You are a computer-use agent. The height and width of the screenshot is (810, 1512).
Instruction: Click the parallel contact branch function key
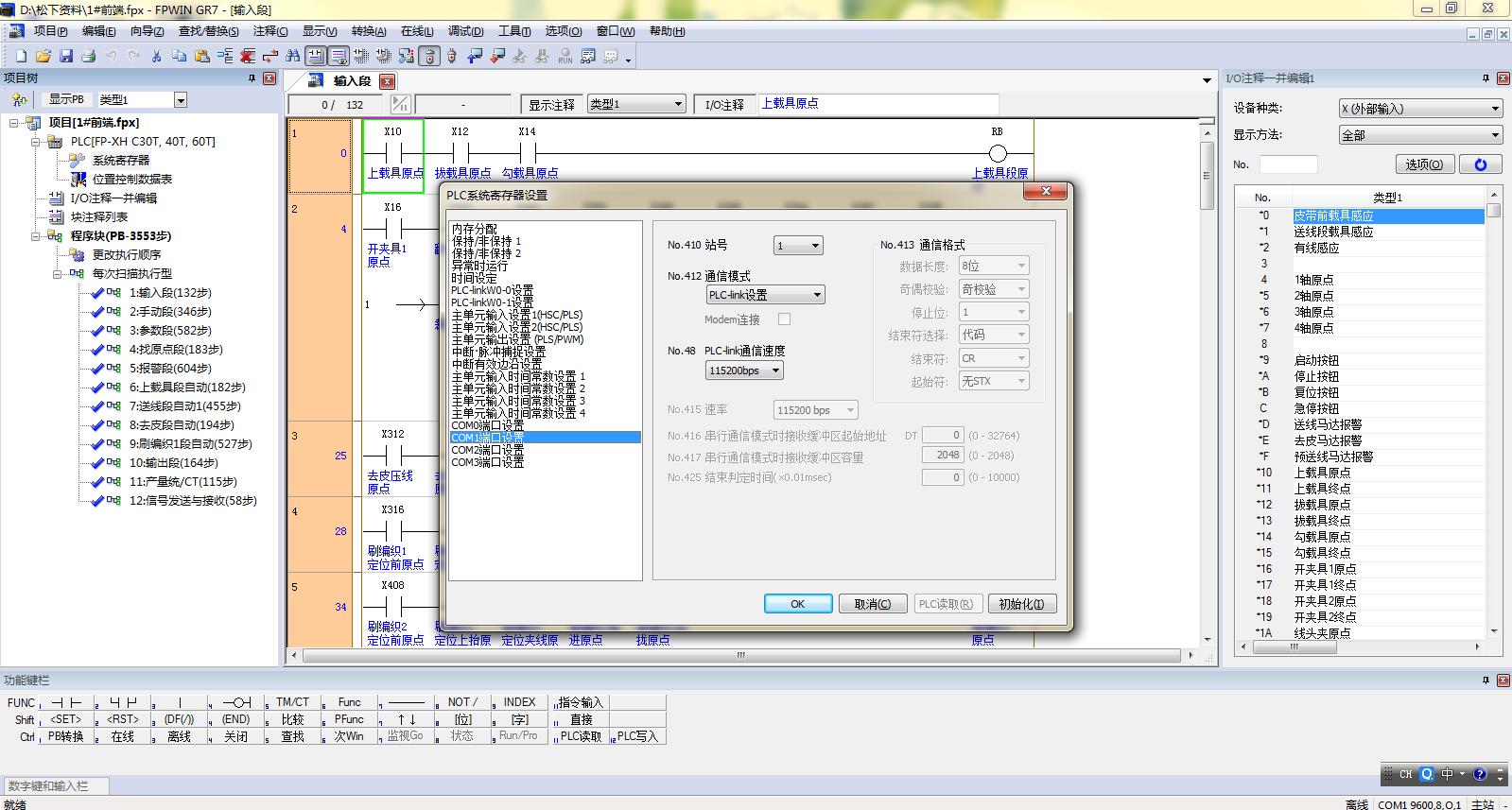click(123, 702)
